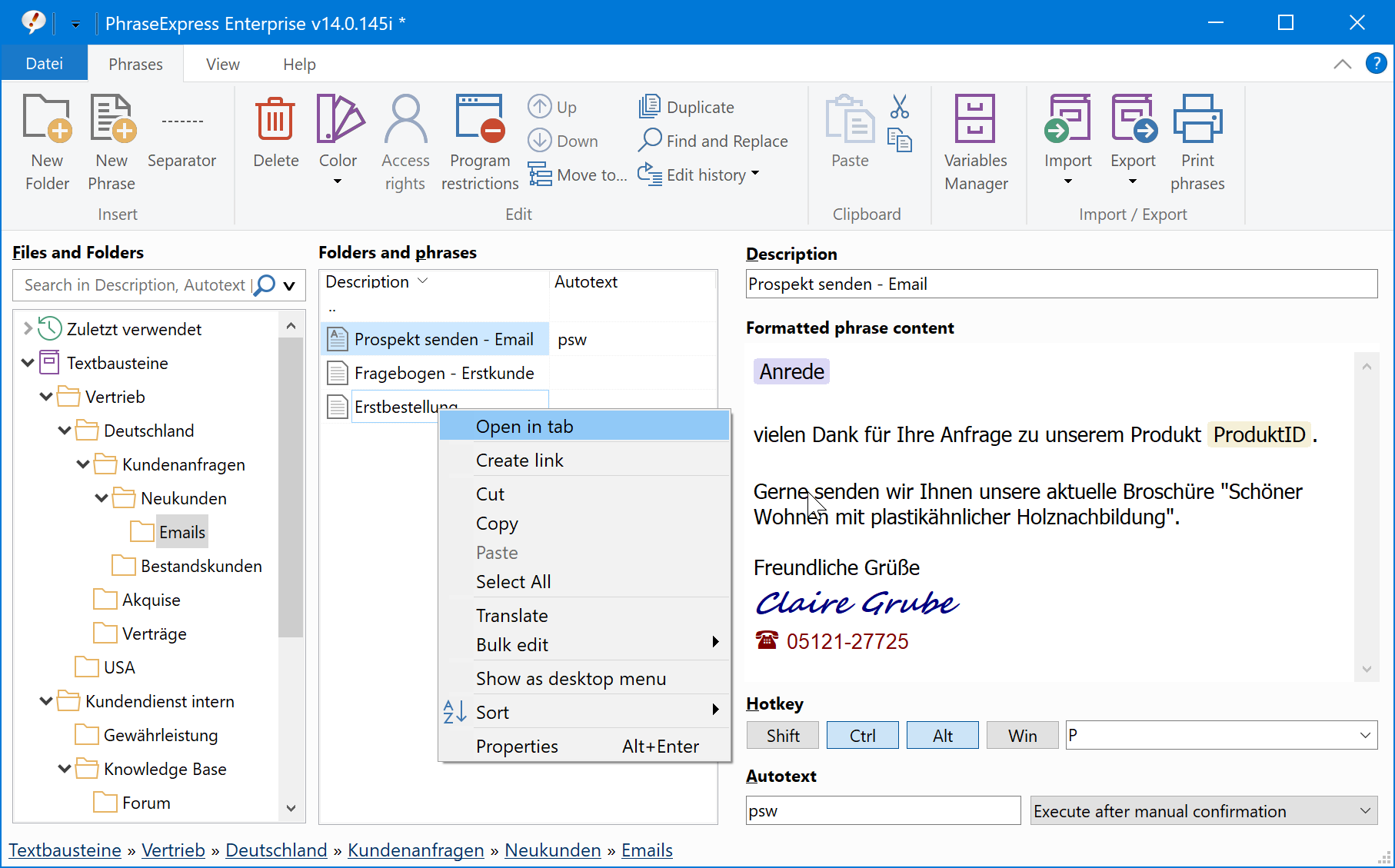Viewport: 1395px width, 868px height.
Task: Enable the Shift hotkey modifier
Action: [x=782, y=734]
